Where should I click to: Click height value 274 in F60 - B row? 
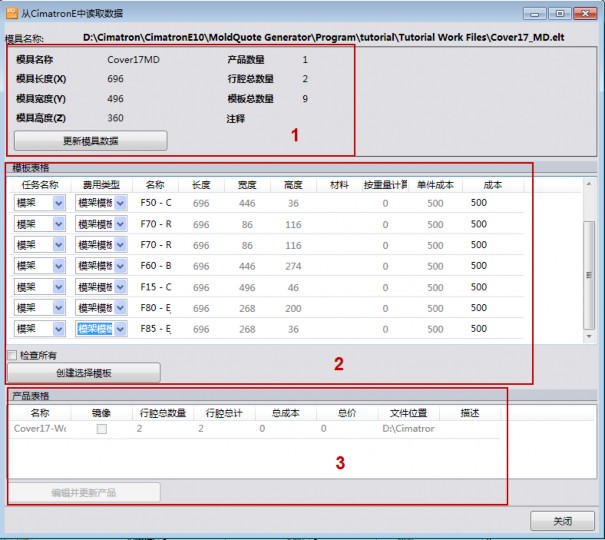tap(293, 266)
